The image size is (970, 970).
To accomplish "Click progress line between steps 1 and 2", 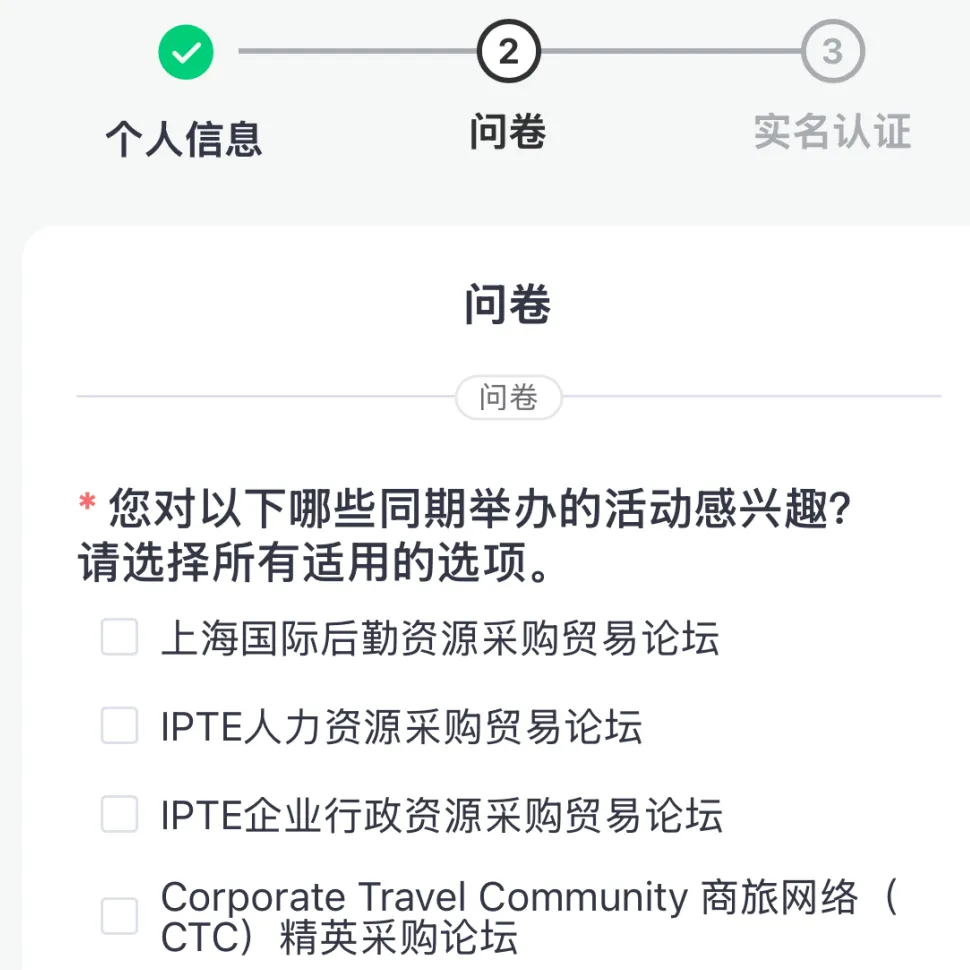I will (x=358, y=51).
